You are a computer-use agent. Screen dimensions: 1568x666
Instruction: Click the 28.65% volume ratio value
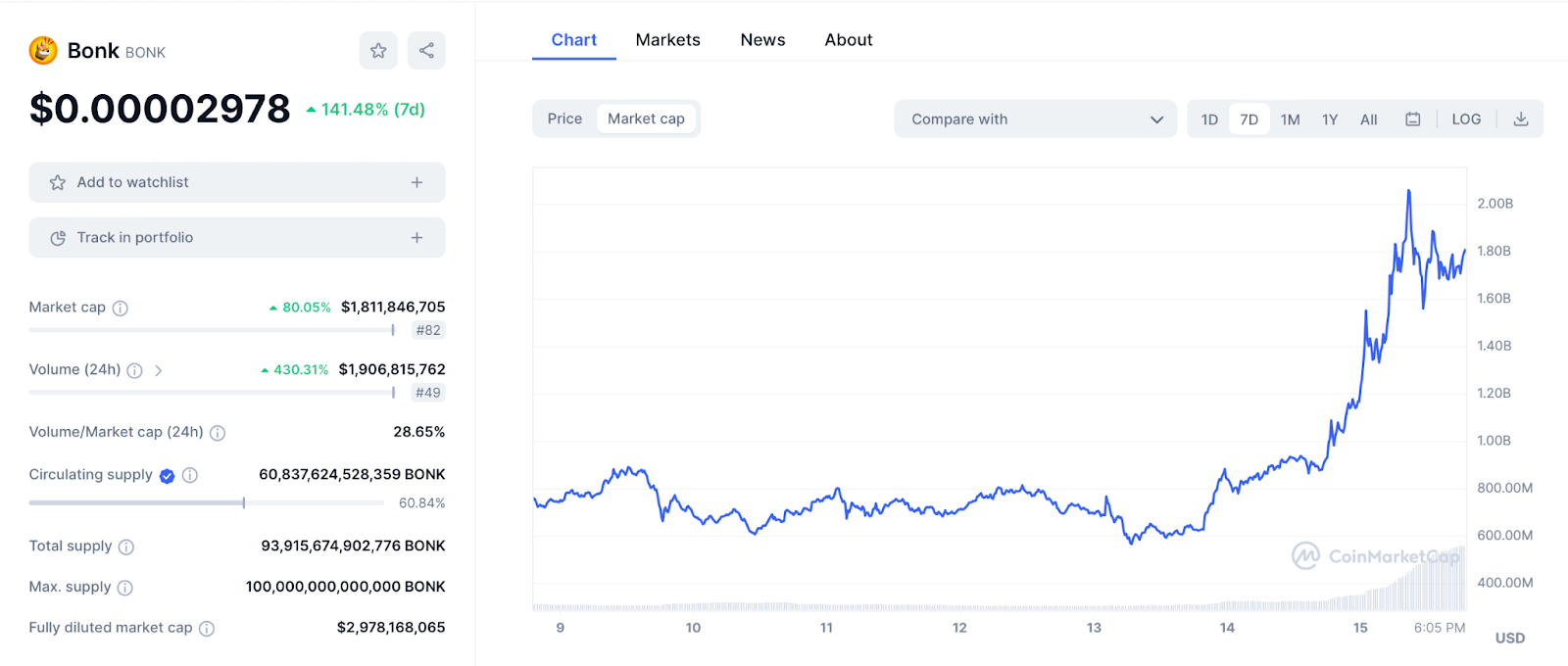[419, 432]
